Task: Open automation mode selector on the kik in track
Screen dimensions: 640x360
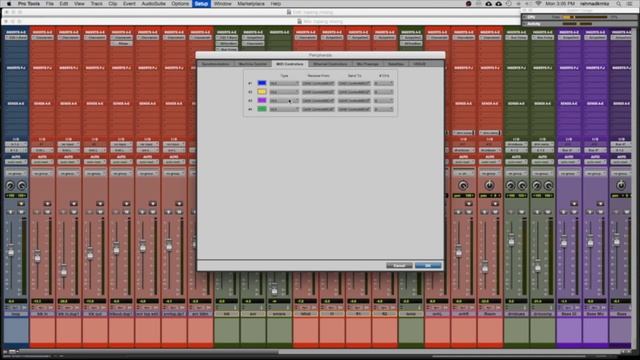Action: click(42, 162)
